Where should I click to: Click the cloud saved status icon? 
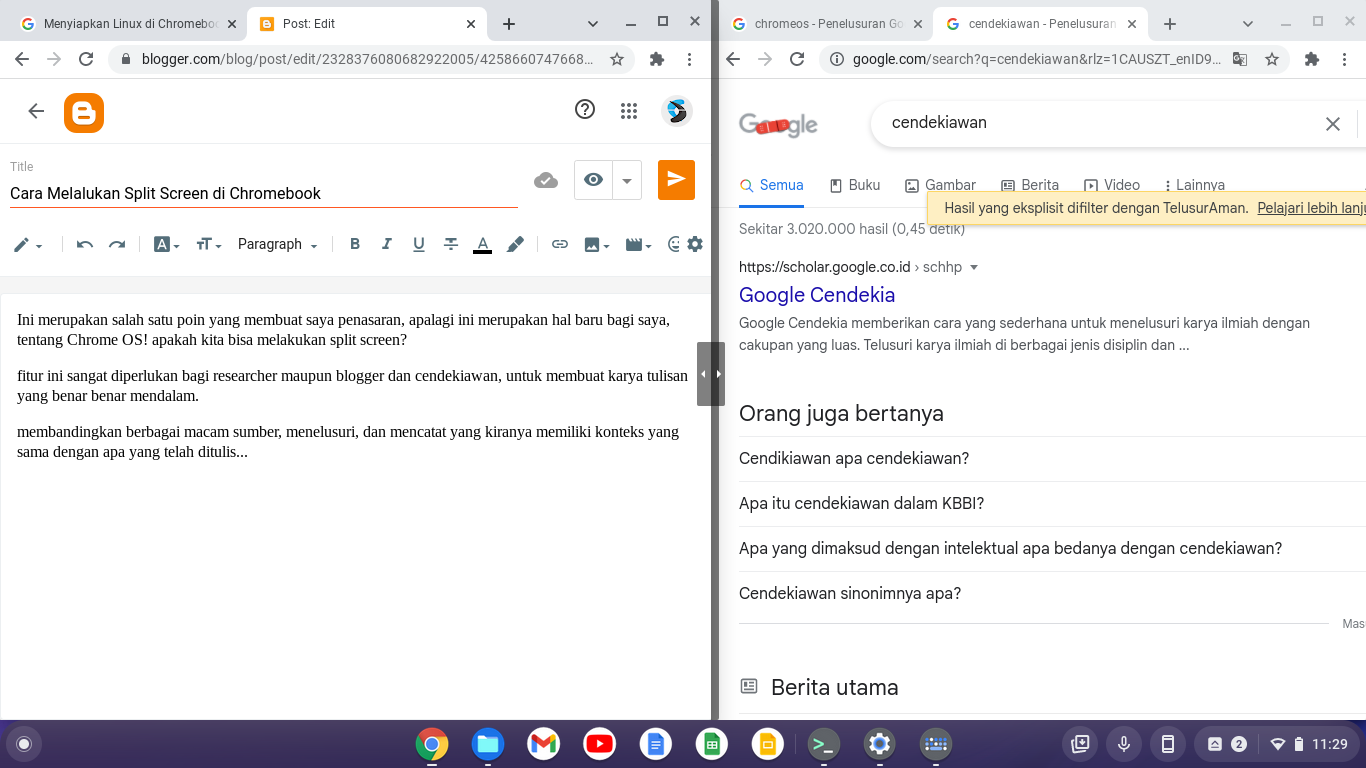(546, 180)
